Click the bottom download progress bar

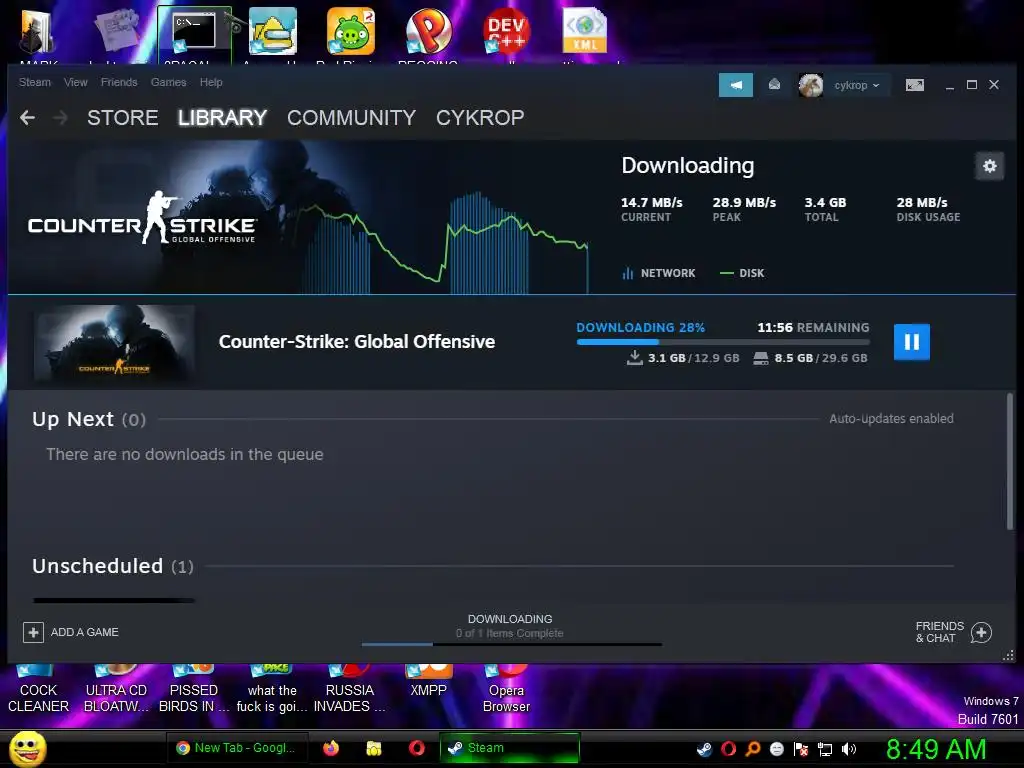pos(511,645)
